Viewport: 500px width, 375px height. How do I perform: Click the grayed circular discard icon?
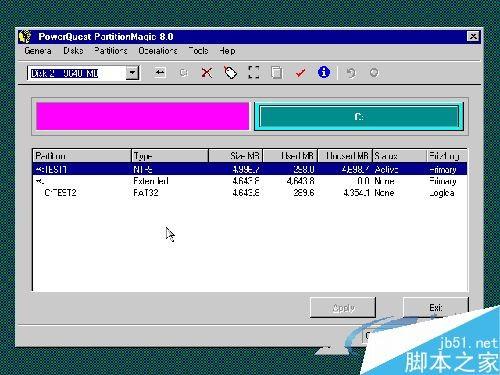(374, 72)
